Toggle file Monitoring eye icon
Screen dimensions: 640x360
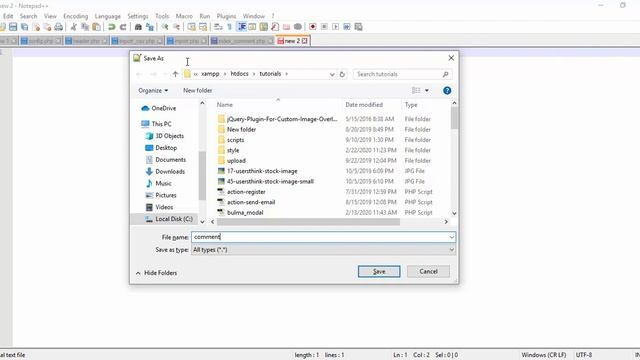298,27
